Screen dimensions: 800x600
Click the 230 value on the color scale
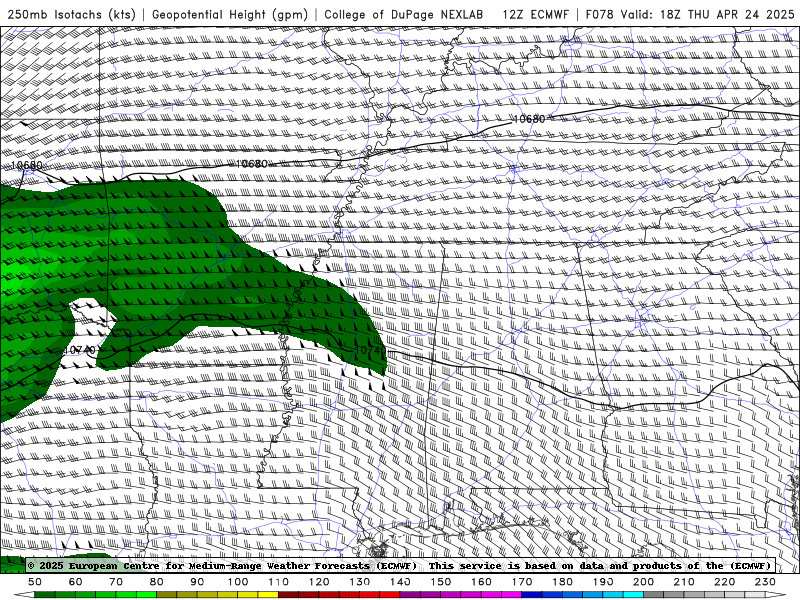coord(765,582)
